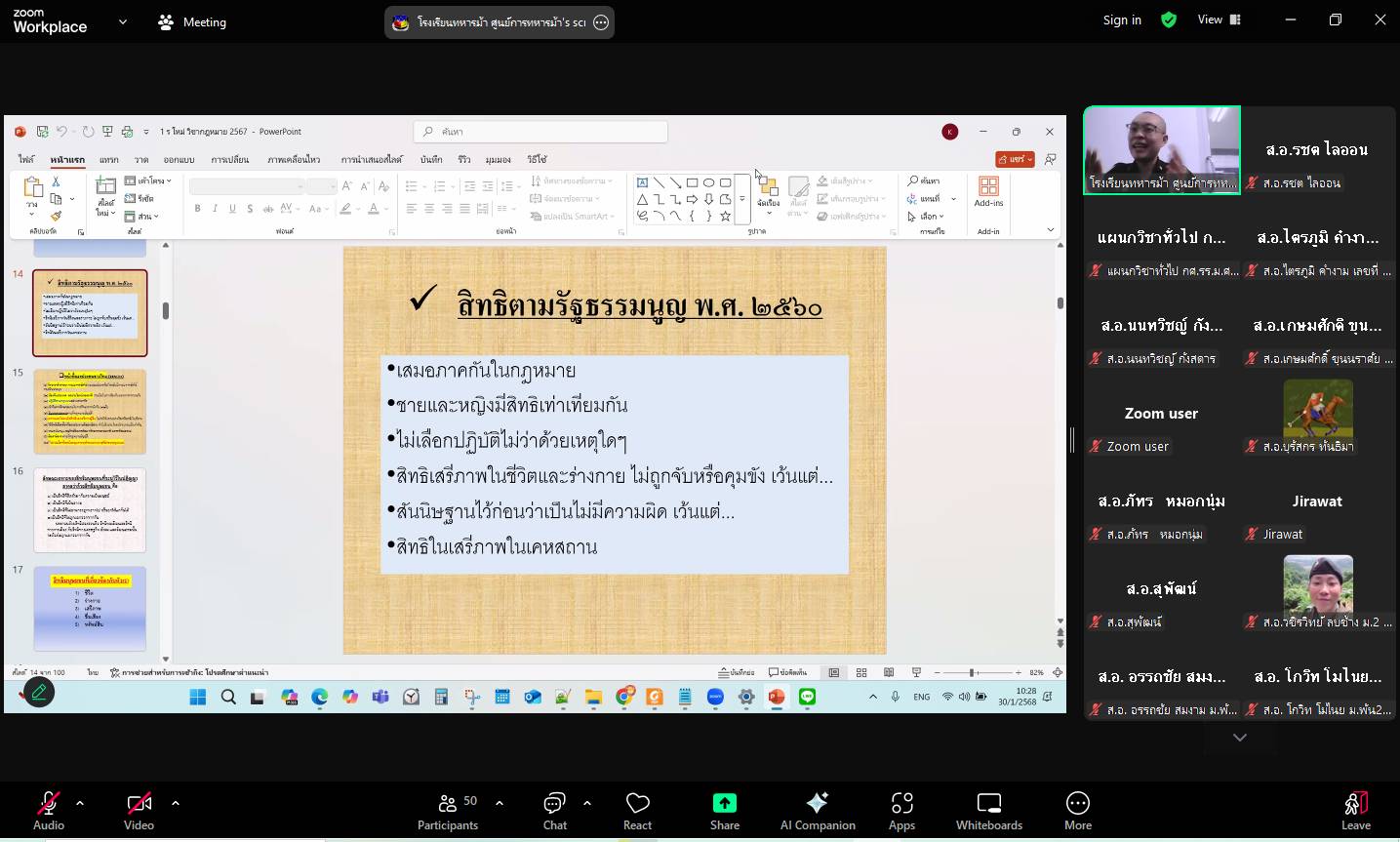Open Zoom View layout menu
This screenshot has width=1400, height=842.
coord(1219,20)
